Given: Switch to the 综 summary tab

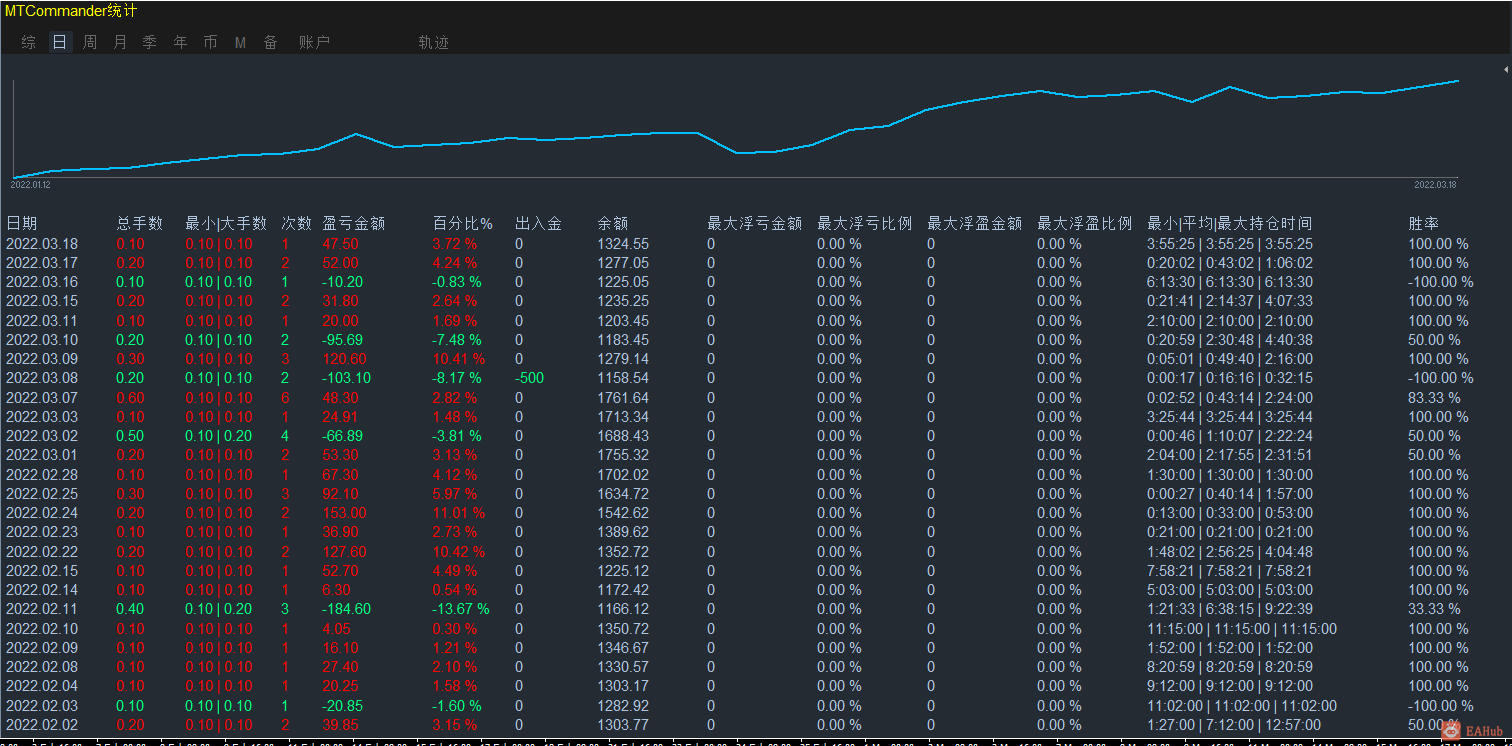Looking at the screenshot, I should tap(29, 42).
